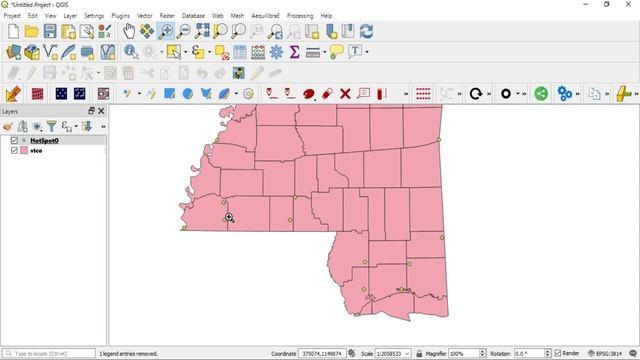
Task: Click the Magnifier stepper arrows
Action: click(x=482, y=353)
